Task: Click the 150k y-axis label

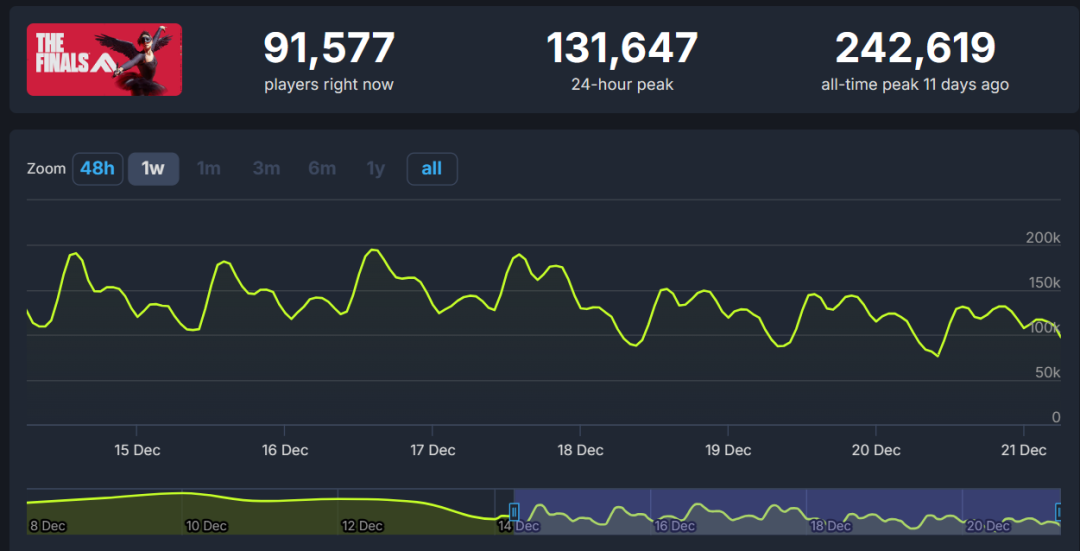Action: coord(1043,283)
